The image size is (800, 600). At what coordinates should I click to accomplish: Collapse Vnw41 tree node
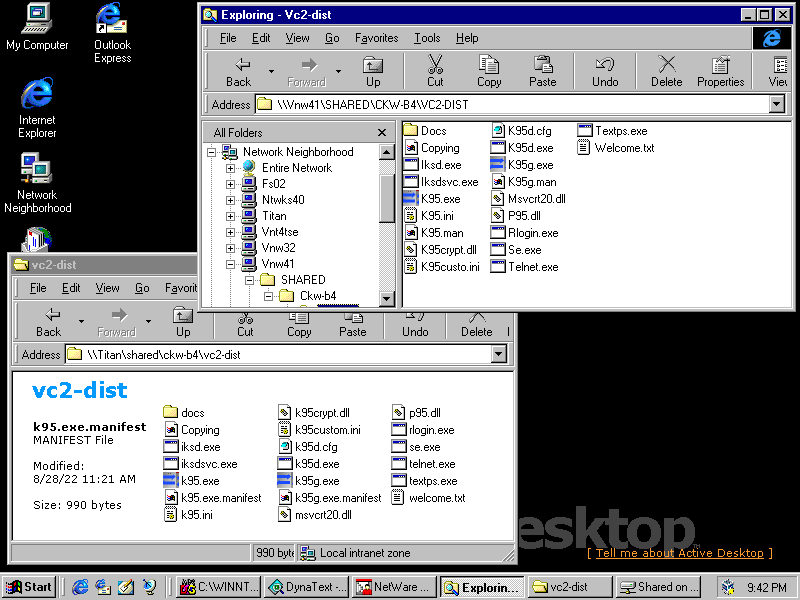coord(230,264)
